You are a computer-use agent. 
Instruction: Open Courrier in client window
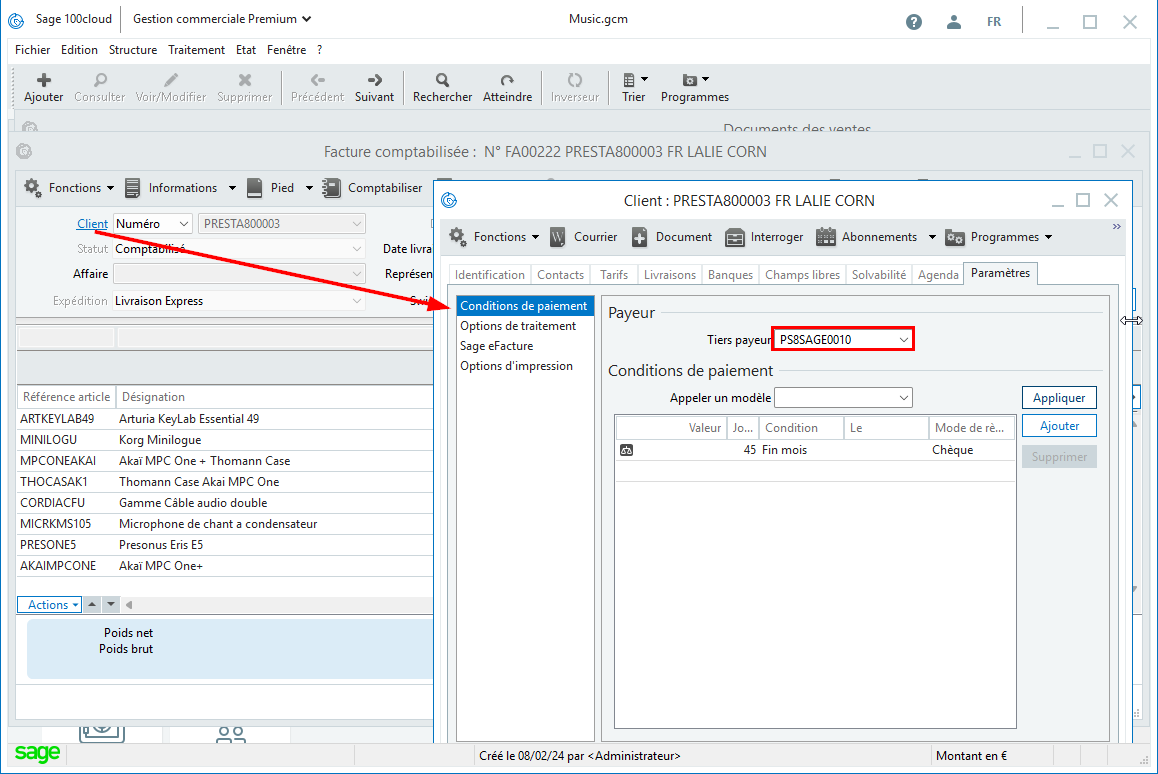coord(584,237)
